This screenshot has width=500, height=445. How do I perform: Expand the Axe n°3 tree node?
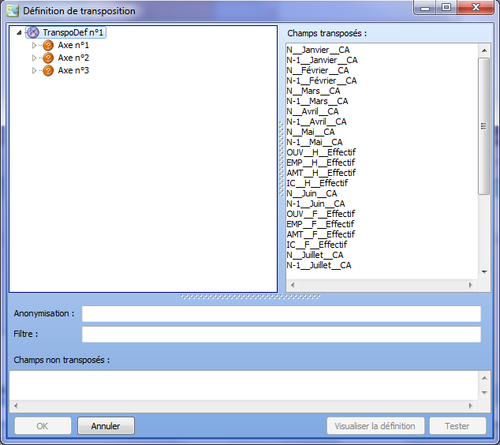(34, 71)
